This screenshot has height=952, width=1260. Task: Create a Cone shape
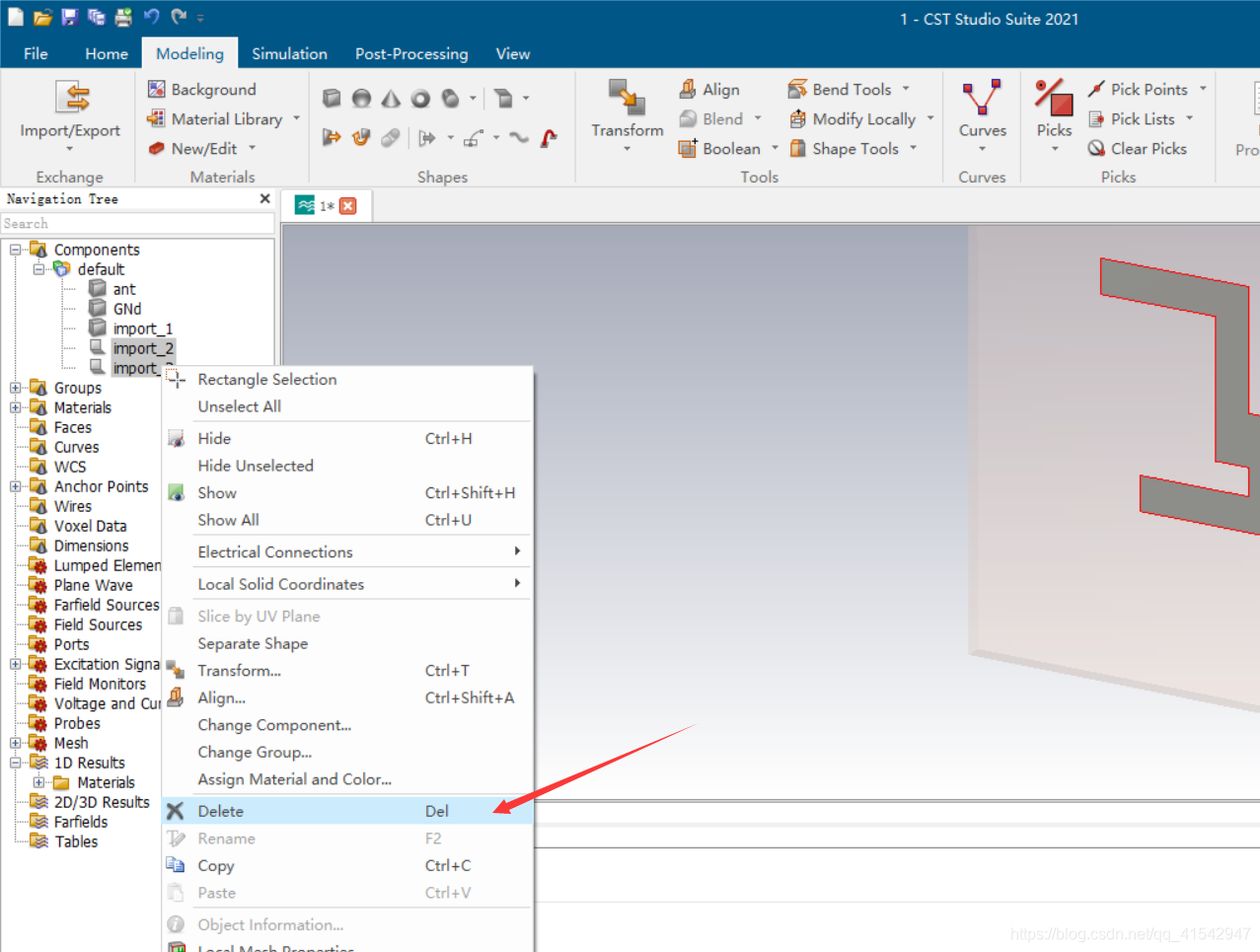(x=391, y=98)
